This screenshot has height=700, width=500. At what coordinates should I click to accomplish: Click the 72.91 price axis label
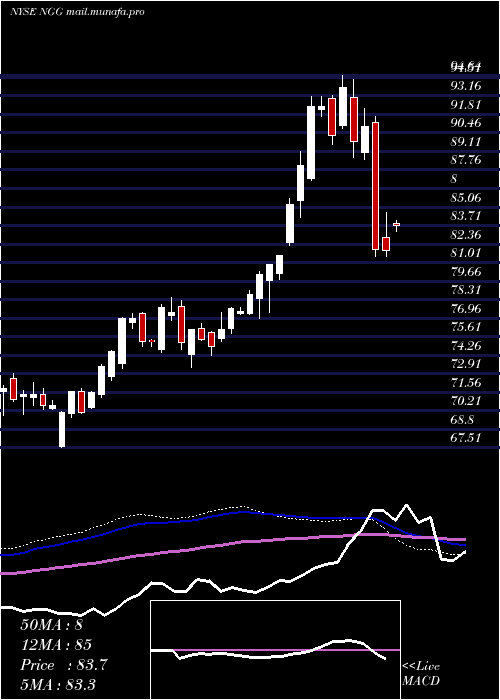(466, 364)
